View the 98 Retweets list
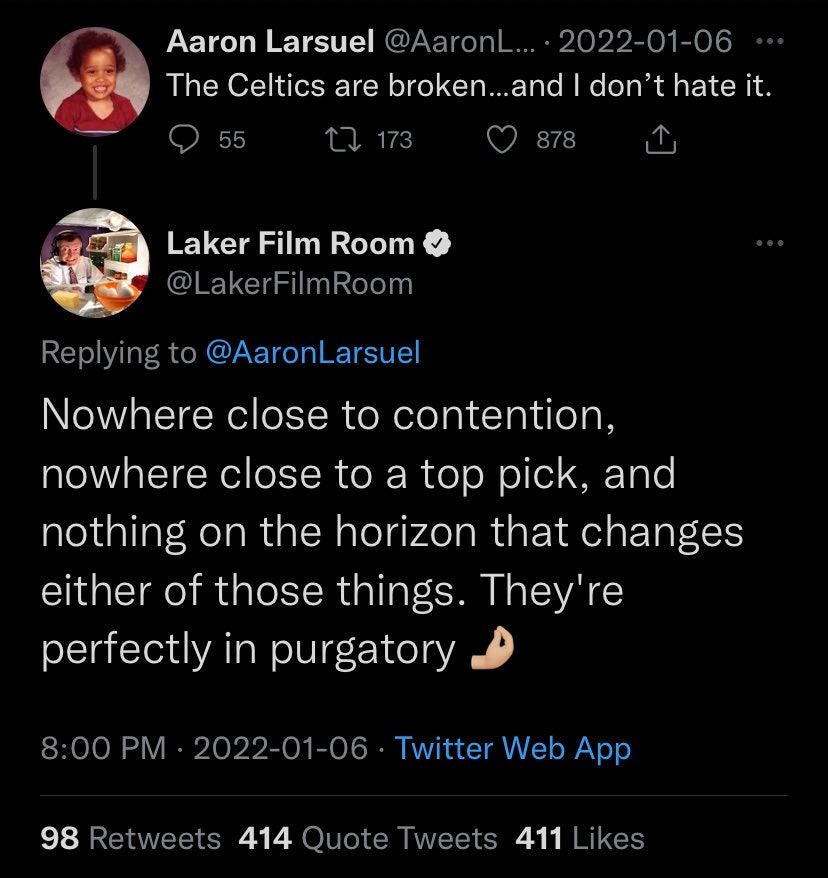Viewport: 828px width, 878px height. pos(130,837)
